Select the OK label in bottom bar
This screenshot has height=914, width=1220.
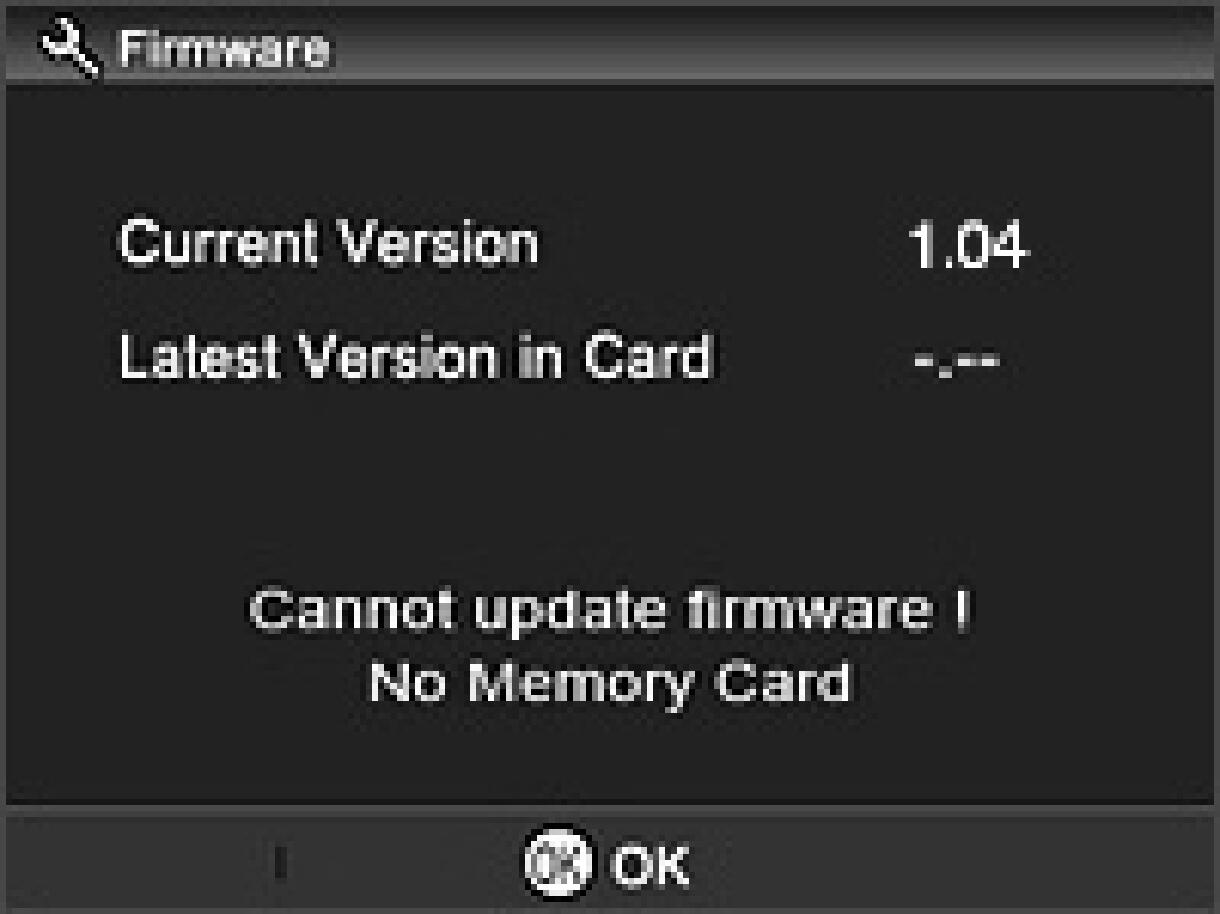point(650,864)
